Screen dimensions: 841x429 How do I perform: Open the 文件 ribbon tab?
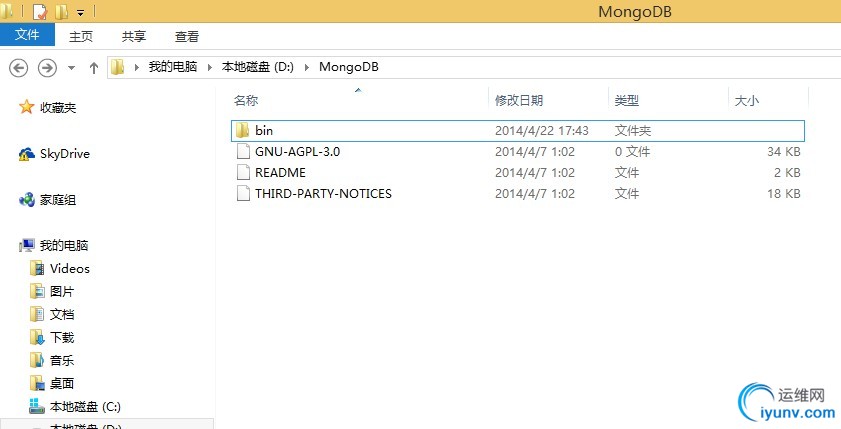[27, 35]
